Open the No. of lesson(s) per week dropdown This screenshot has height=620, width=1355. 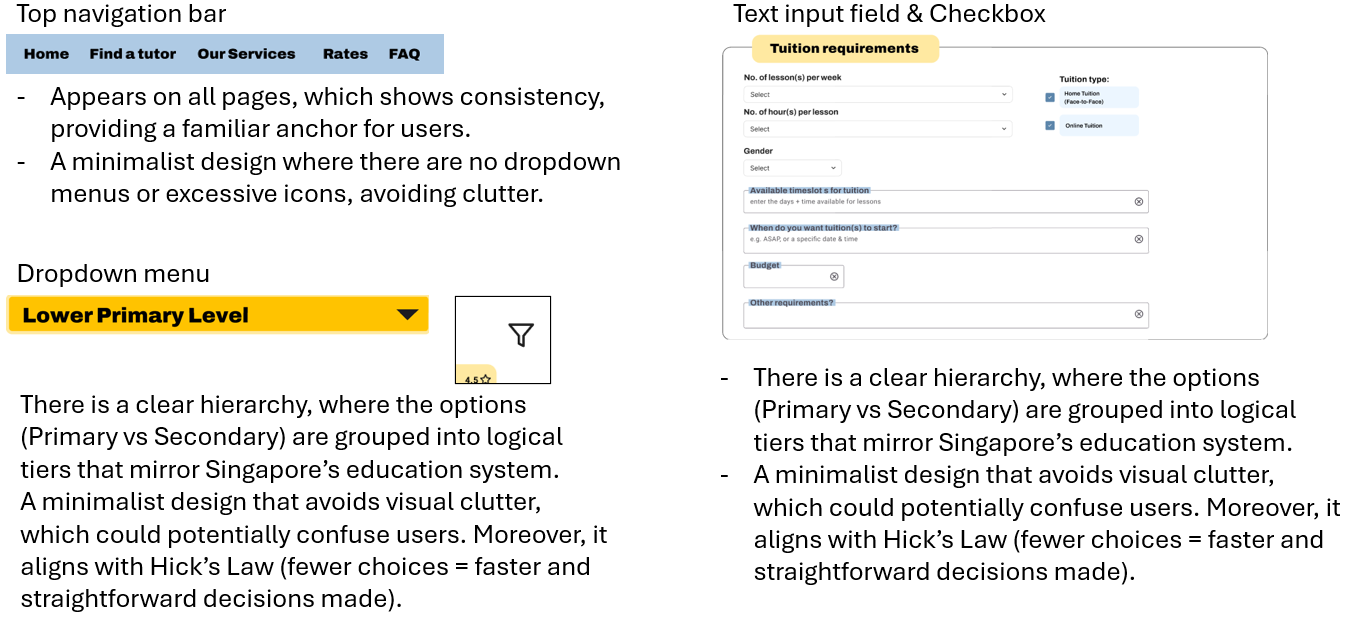pyautogui.click(x=877, y=95)
